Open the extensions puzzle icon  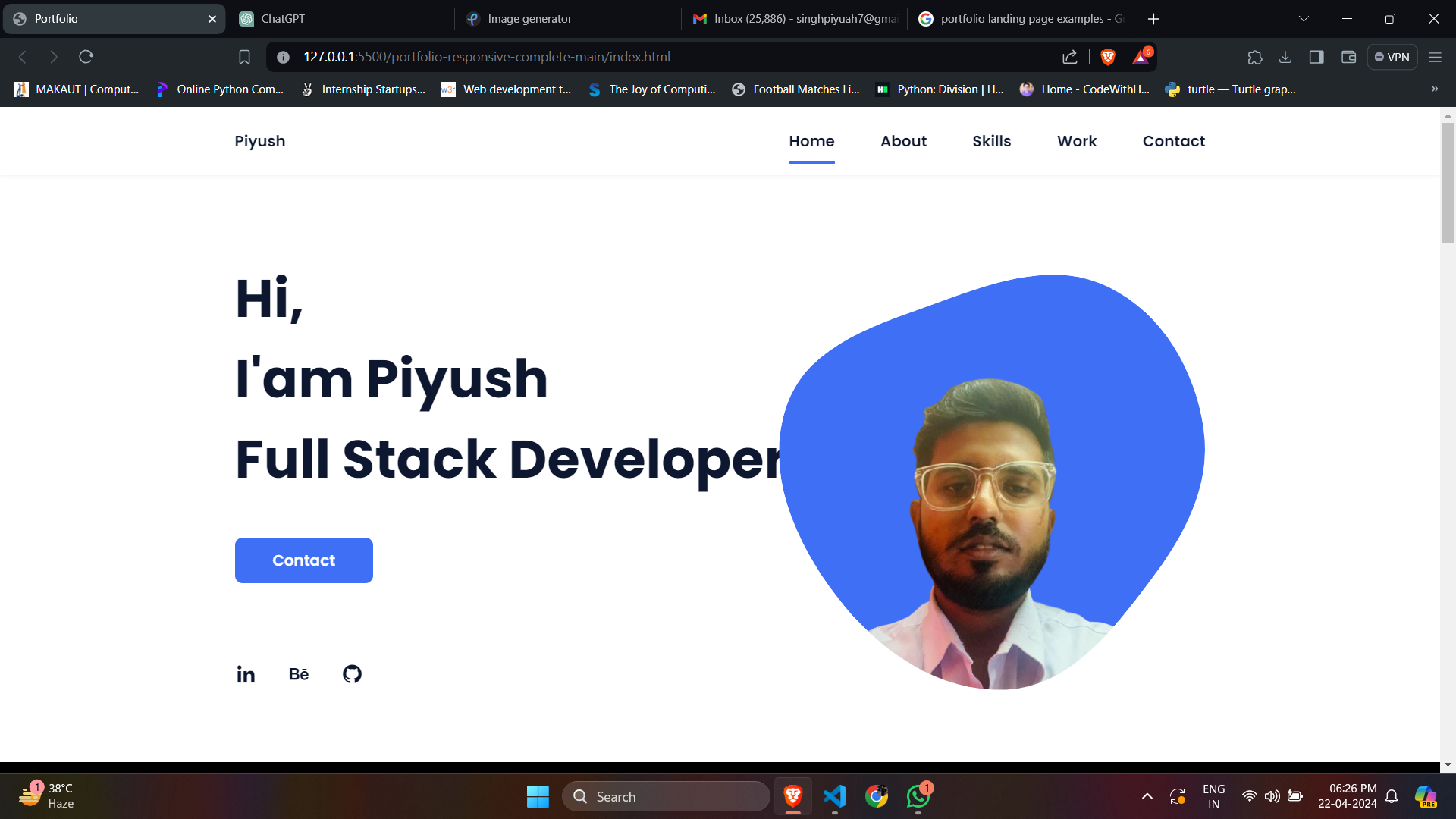[x=1255, y=57]
